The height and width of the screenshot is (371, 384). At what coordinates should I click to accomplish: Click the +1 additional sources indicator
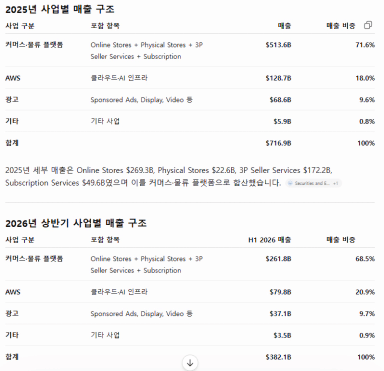(x=336, y=183)
